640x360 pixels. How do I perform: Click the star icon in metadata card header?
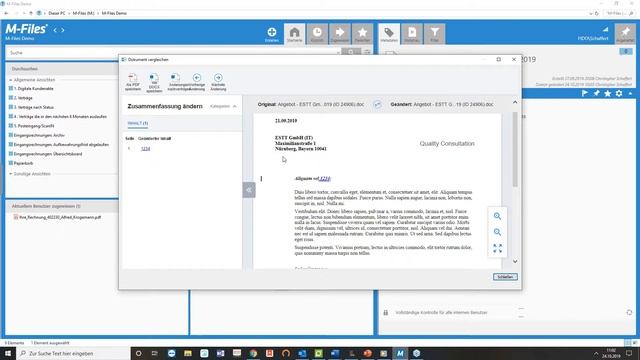click(x=608, y=93)
